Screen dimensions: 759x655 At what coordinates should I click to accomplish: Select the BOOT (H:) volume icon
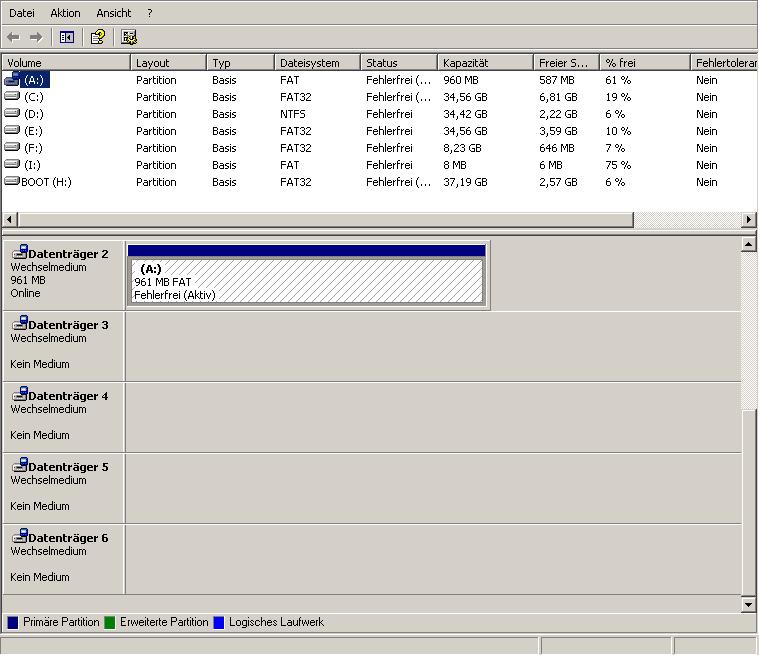coord(12,182)
